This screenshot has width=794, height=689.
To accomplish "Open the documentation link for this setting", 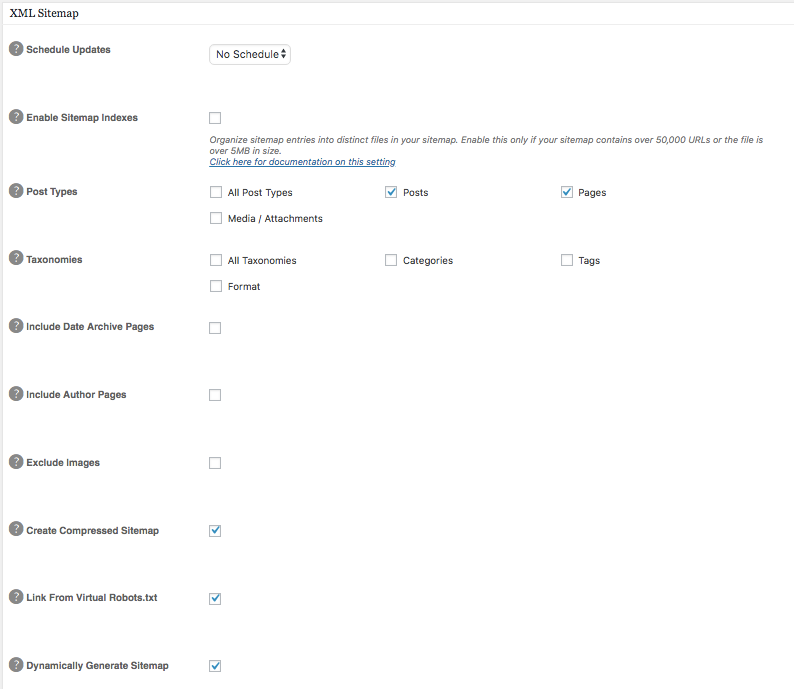I will tap(302, 162).
